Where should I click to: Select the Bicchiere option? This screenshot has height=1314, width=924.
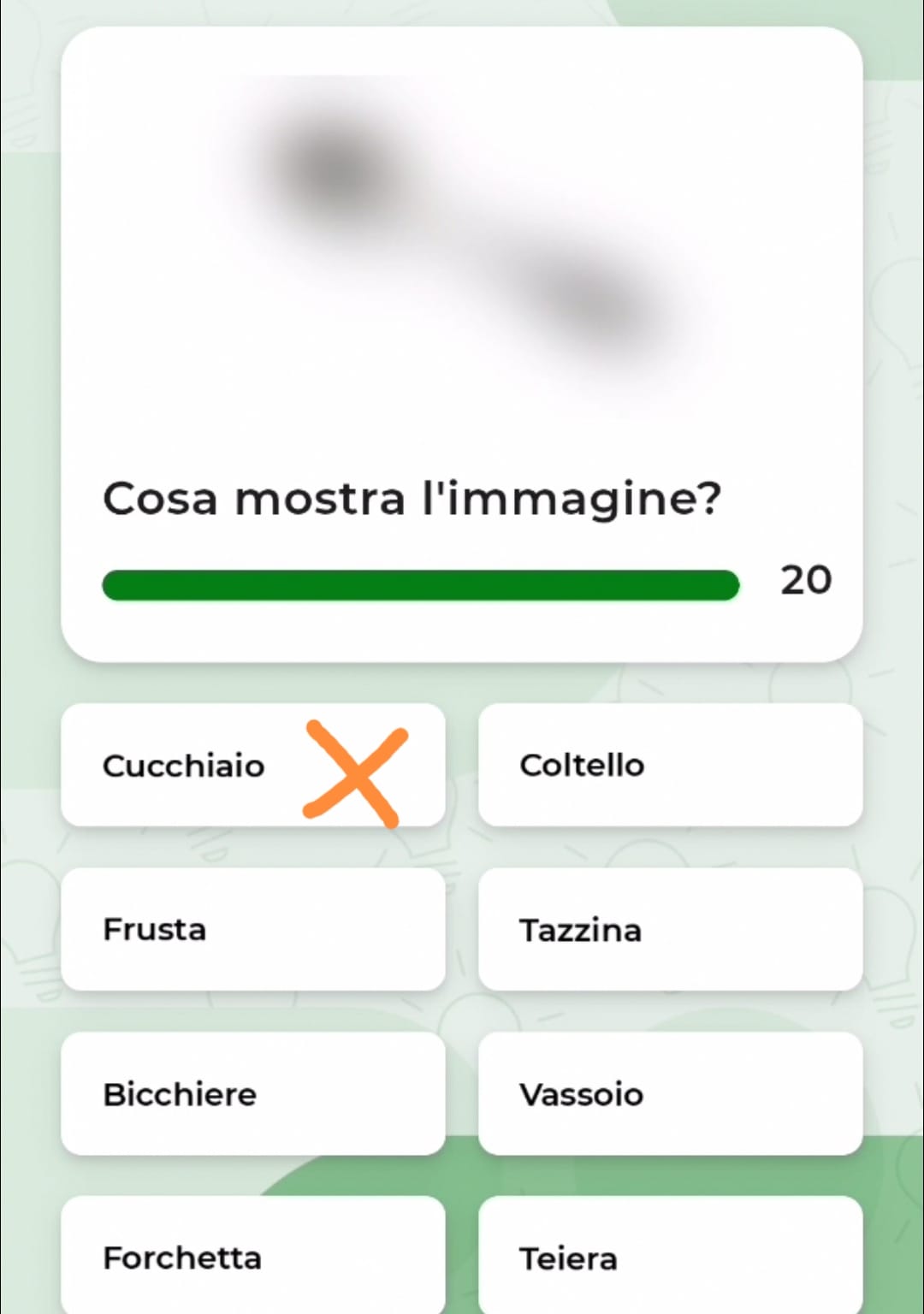pyautogui.click(x=253, y=1093)
